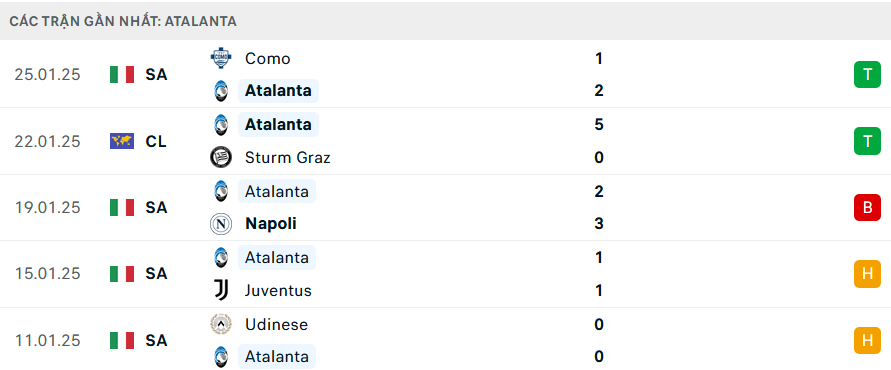
Task: Click the CÁC TRẬN GẦN NHẤT: ATALANTA header
Action: pos(123,22)
